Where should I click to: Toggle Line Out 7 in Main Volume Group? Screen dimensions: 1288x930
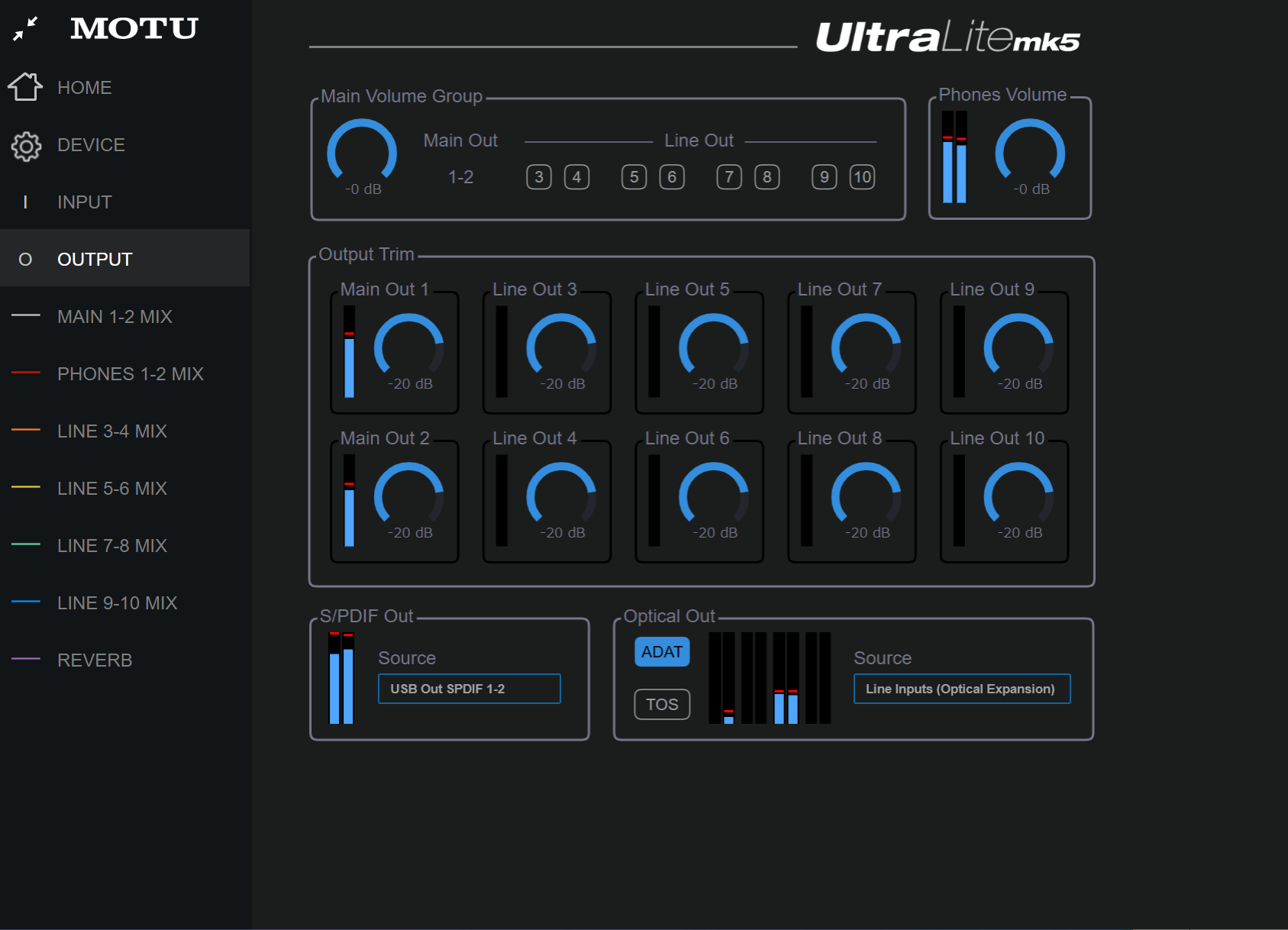[729, 177]
